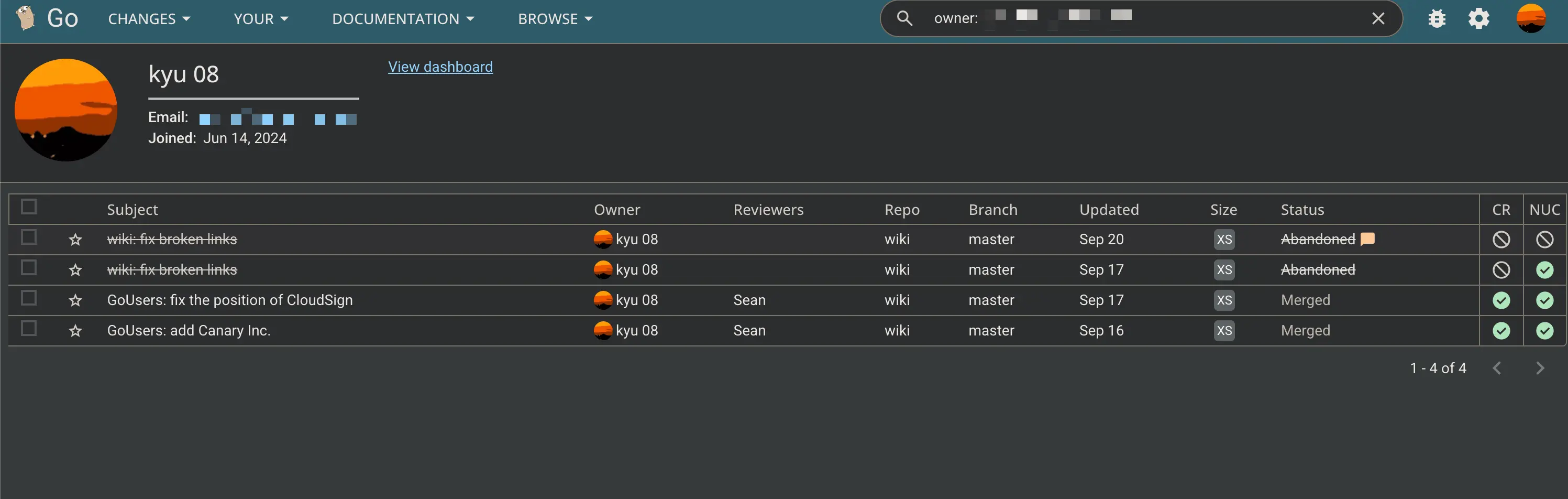1568x499 pixels.
Task: Open the bug report icon in the header
Action: coord(1437,18)
